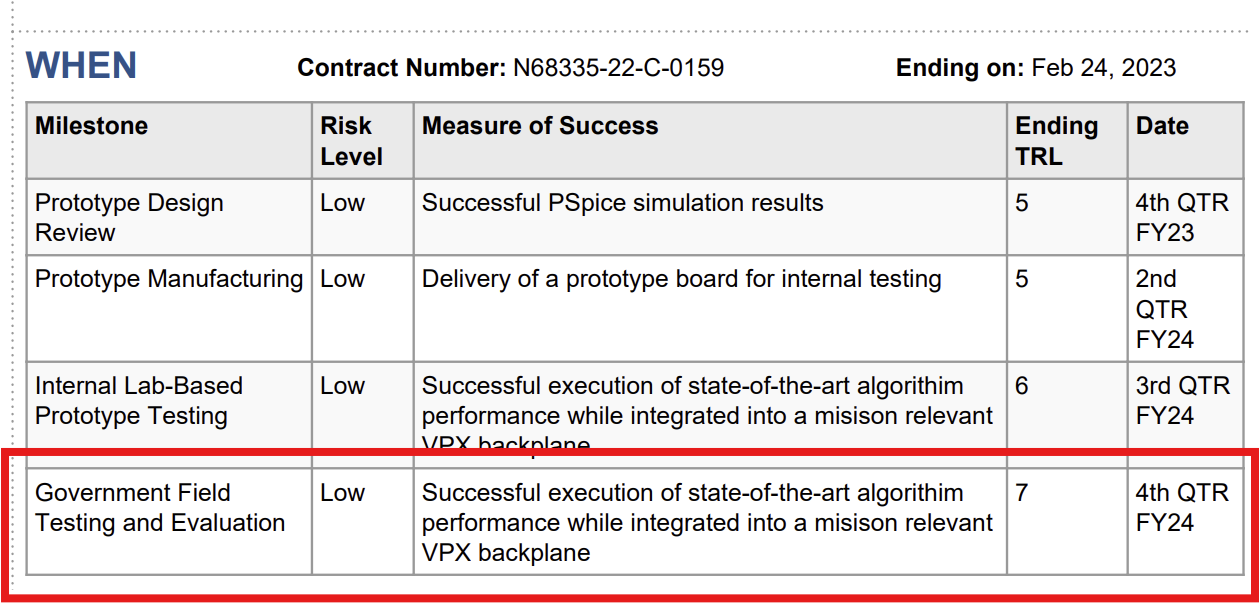This screenshot has height=603, width=1259.
Task: Select the Feb 24, 2023 ending date
Action: point(1103,68)
